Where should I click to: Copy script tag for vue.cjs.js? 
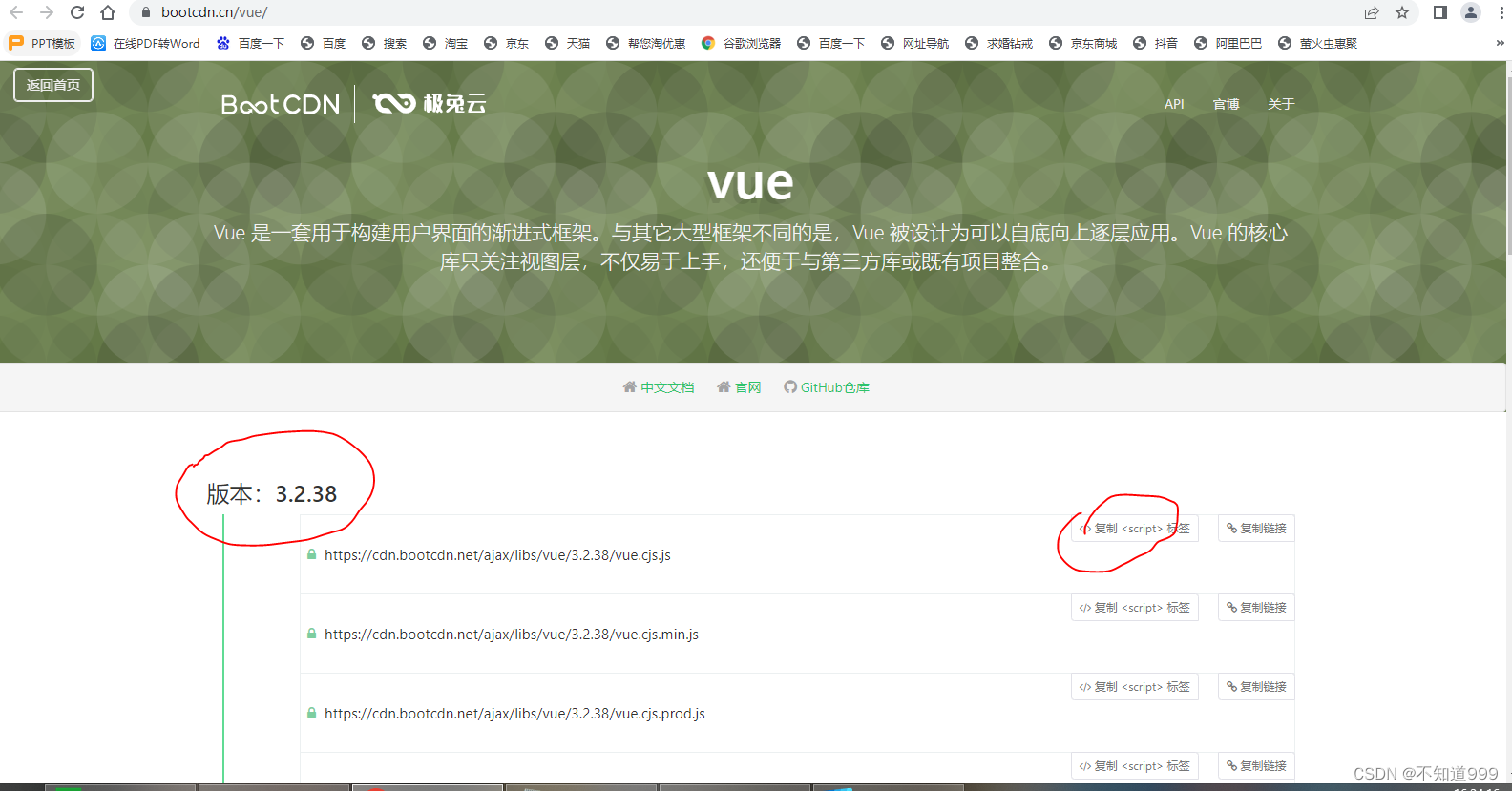1134,529
